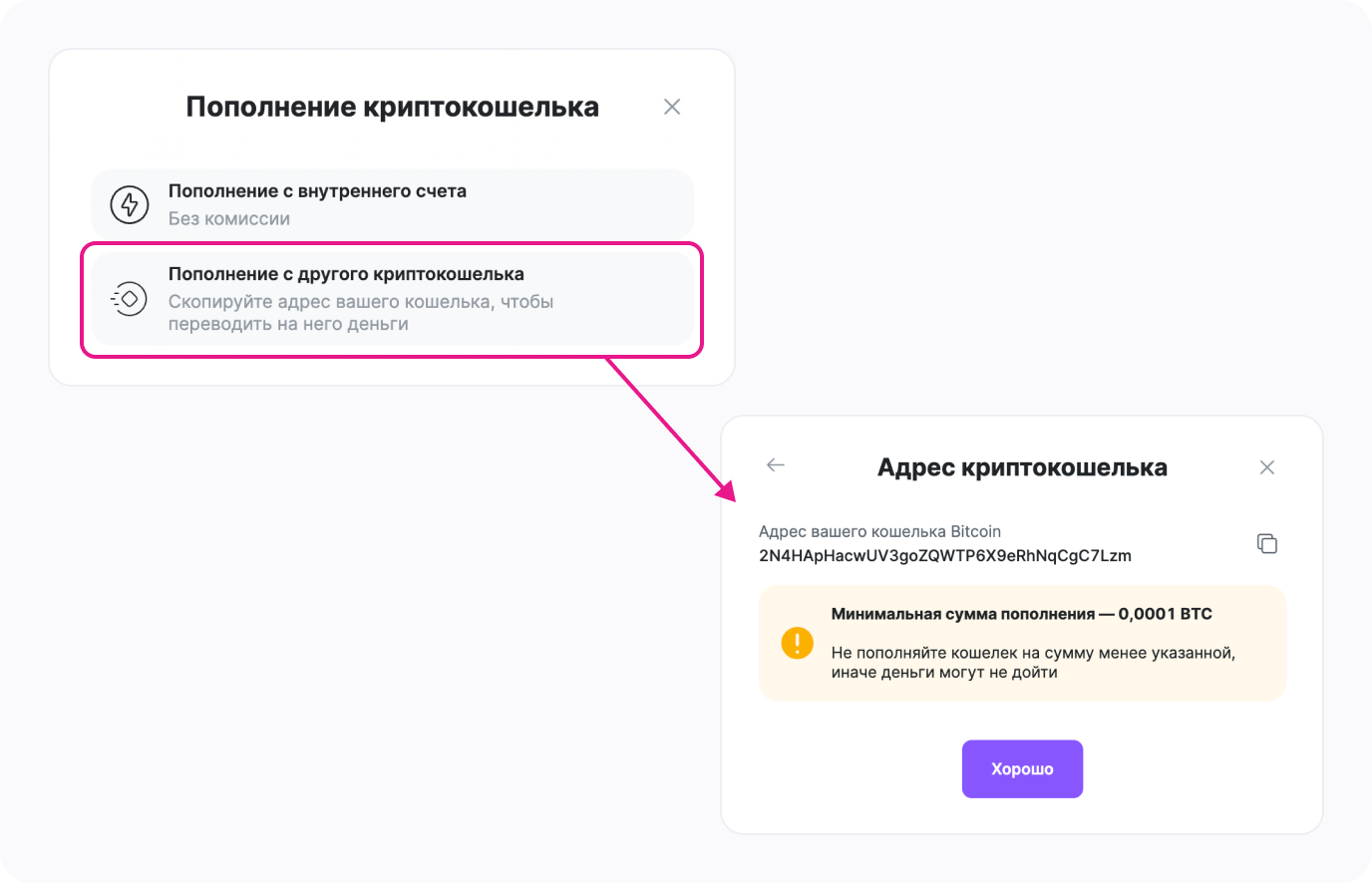Click the lightning bolt internal top-up icon
1372x883 pixels.
click(x=130, y=204)
